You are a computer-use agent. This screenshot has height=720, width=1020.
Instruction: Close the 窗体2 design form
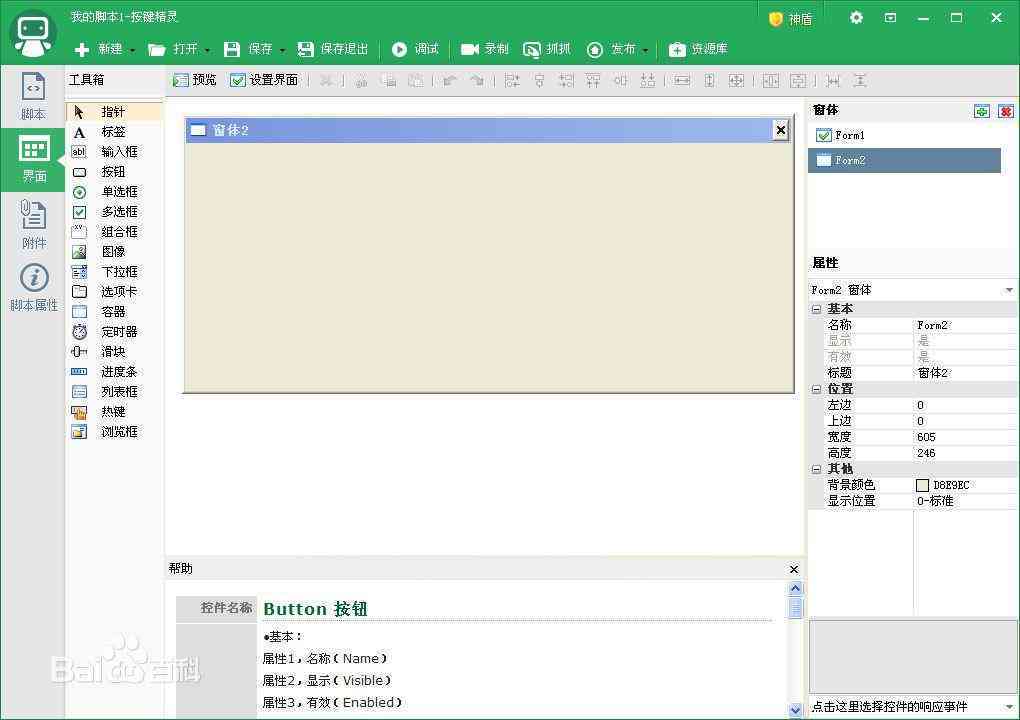click(781, 130)
